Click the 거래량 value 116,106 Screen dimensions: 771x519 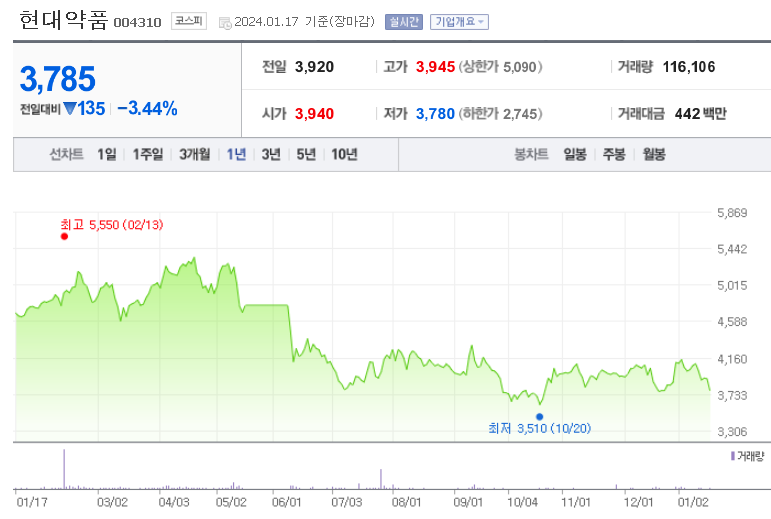point(689,67)
